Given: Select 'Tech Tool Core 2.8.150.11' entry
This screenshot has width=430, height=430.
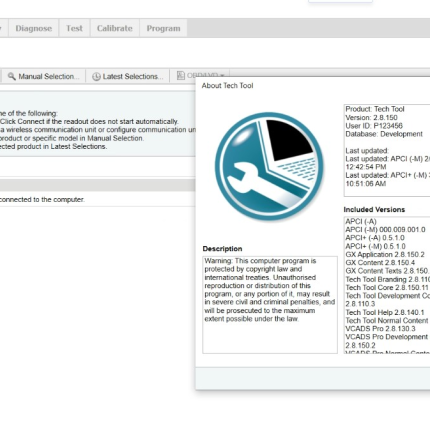Looking at the screenshot, I should [x=387, y=287].
